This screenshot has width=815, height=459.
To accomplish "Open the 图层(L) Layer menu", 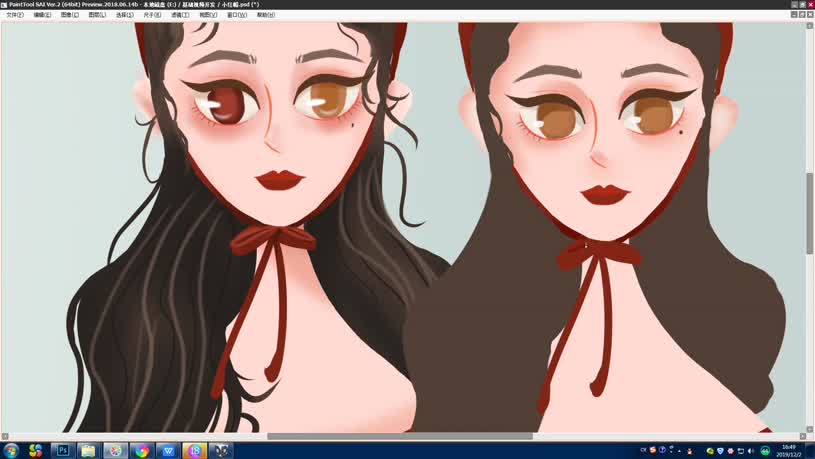I will (x=97, y=15).
